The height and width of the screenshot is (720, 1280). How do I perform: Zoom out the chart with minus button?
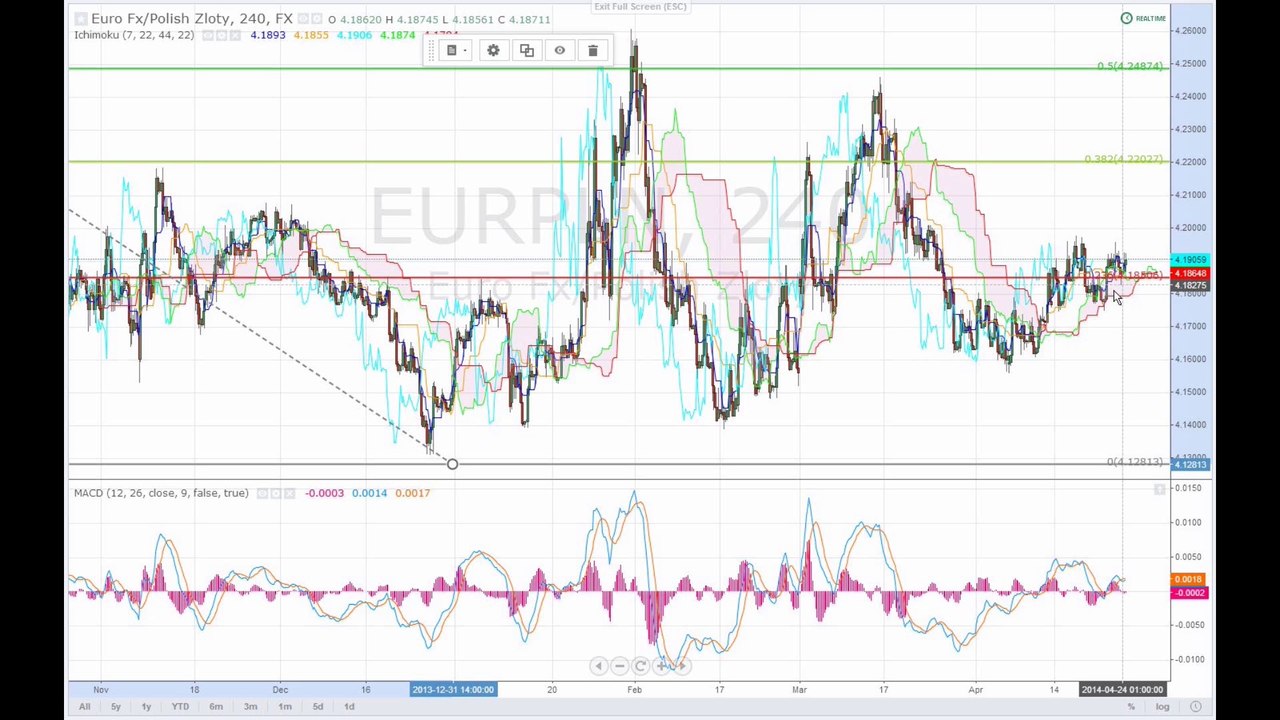click(619, 666)
